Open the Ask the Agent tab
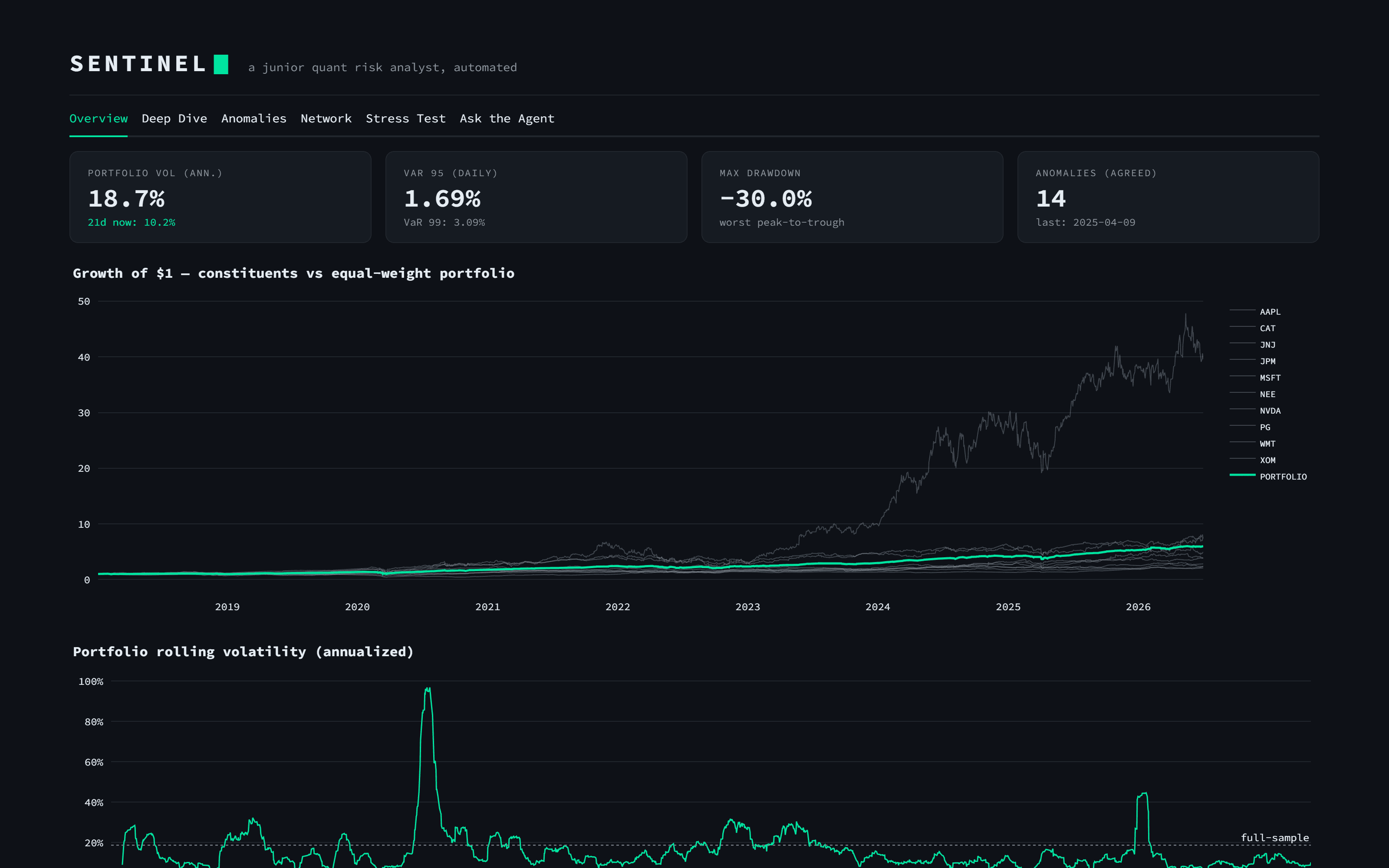 pyautogui.click(x=507, y=118)
